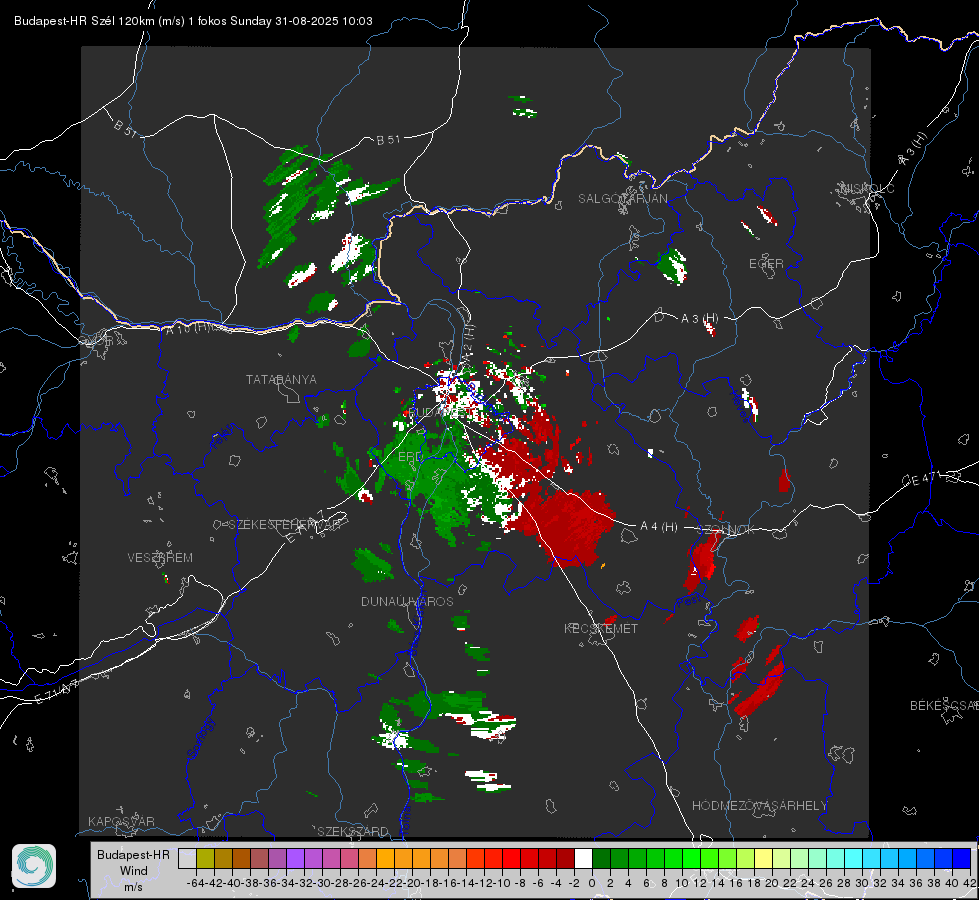The width and height of the screenshot is (979, 900).
Task: Click the swirl logo icon beside legend
Action: [34, 866]
